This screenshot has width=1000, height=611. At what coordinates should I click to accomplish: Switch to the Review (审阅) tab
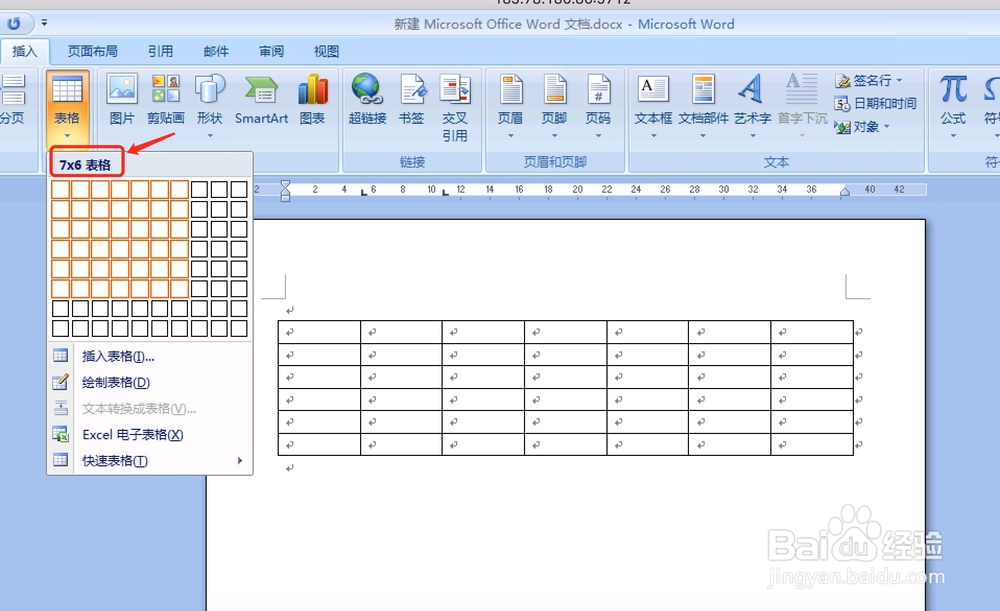point(272,52)
